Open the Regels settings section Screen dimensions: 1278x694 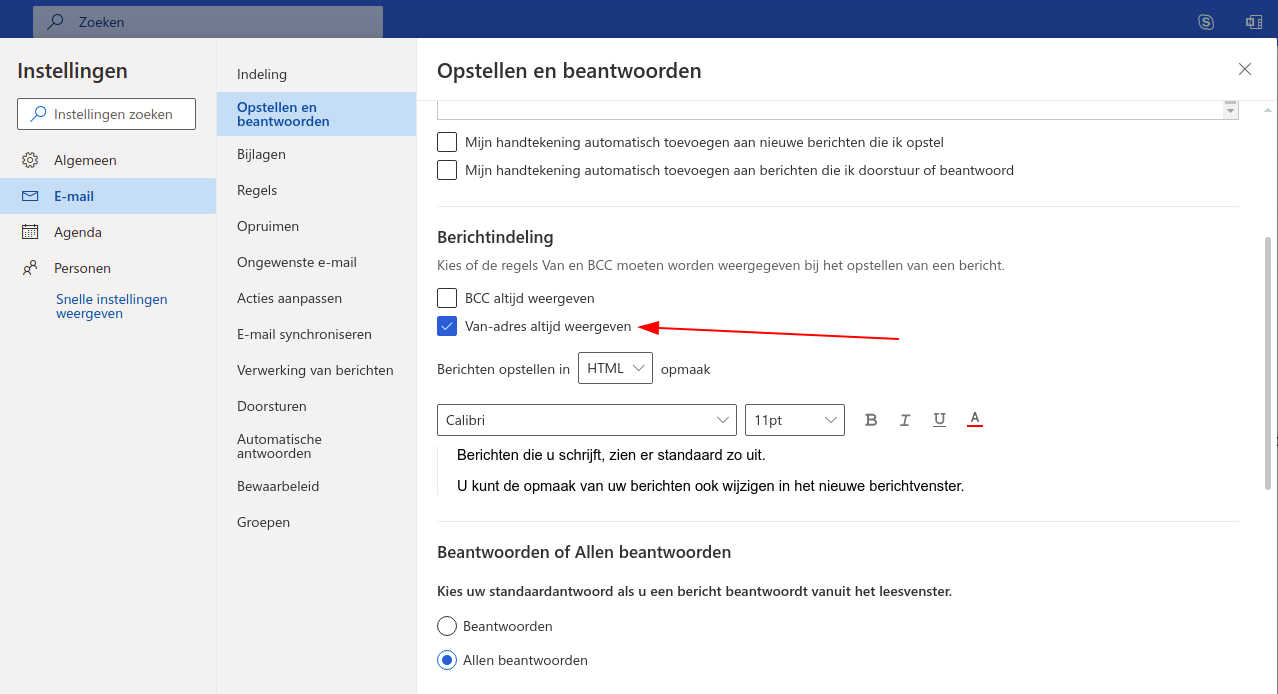257,190
